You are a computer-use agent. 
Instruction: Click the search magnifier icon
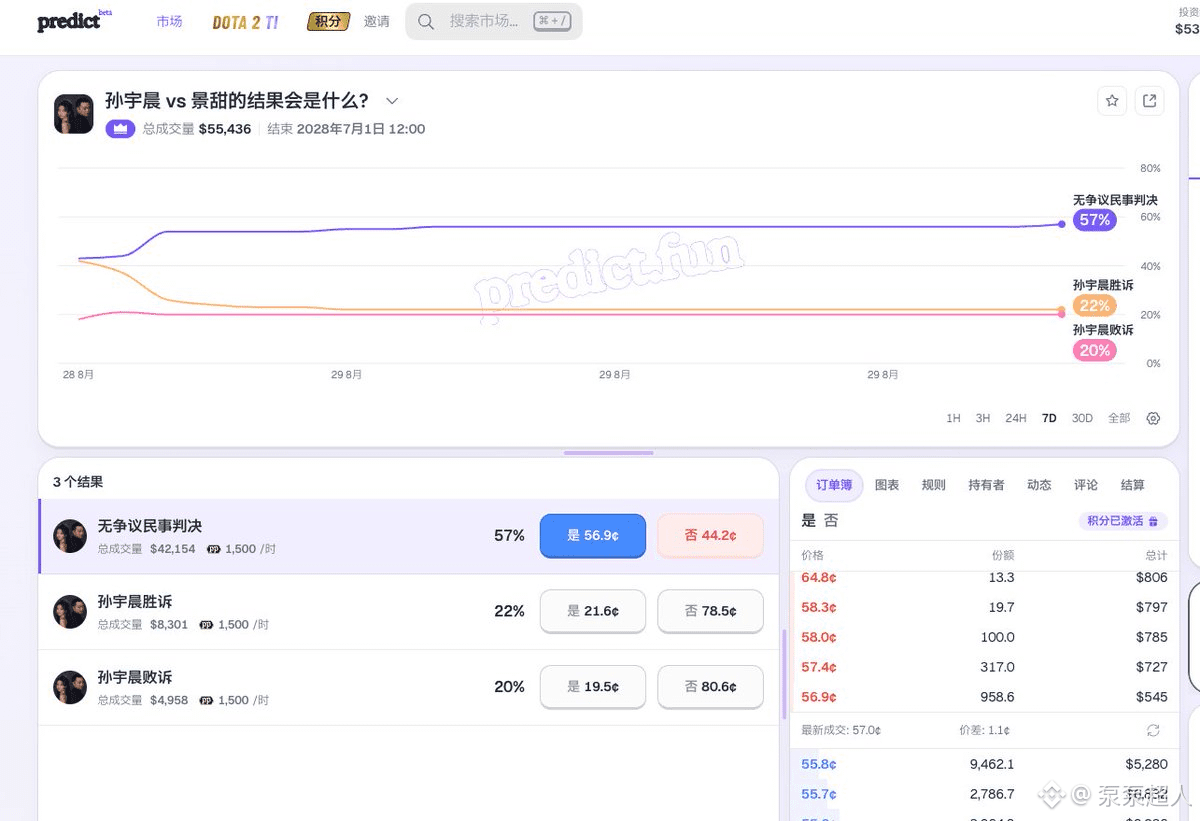(x=426, y=21)
